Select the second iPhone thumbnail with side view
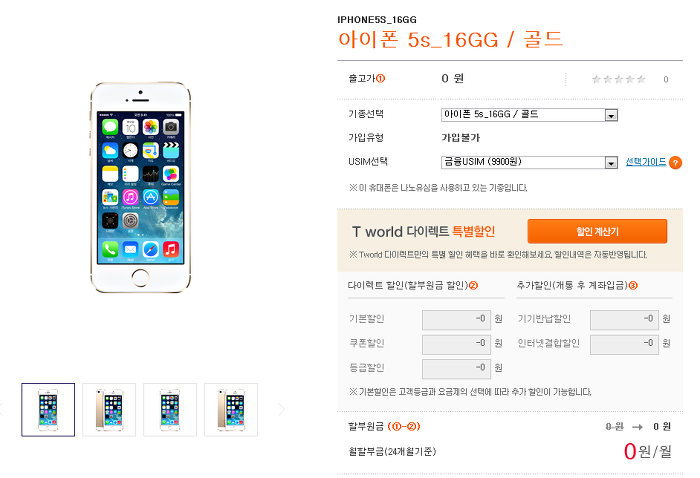Viewport: 700px width, 478px height. [109, 410]
